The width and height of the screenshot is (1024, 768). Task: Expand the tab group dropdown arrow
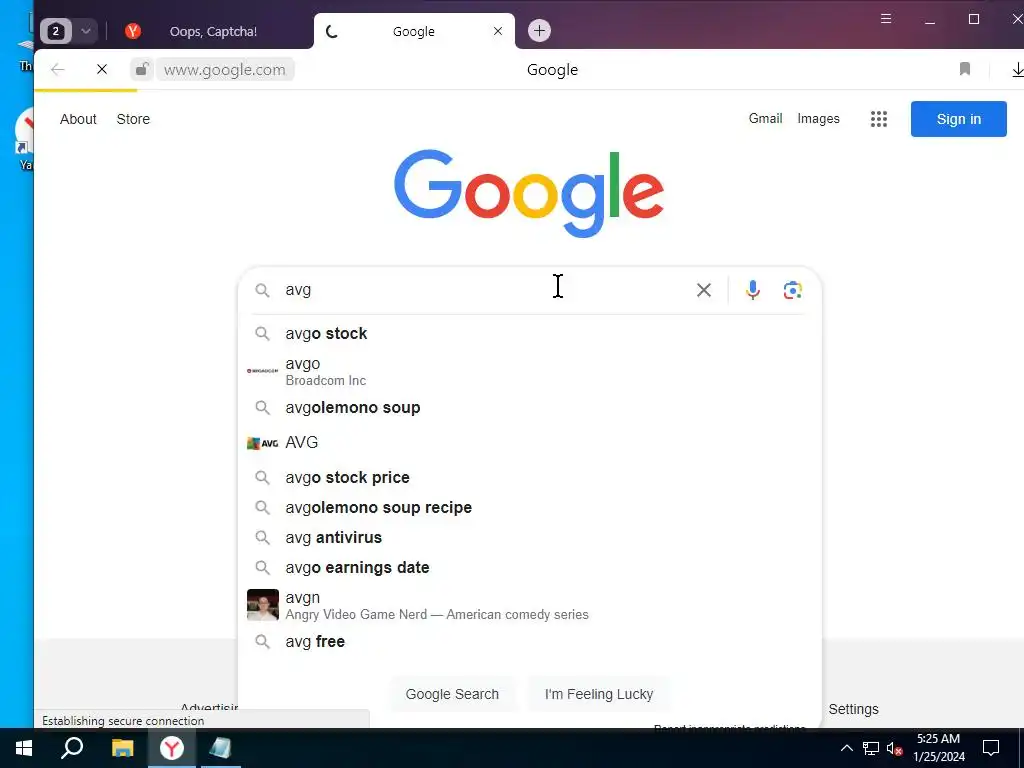[86, 31]
